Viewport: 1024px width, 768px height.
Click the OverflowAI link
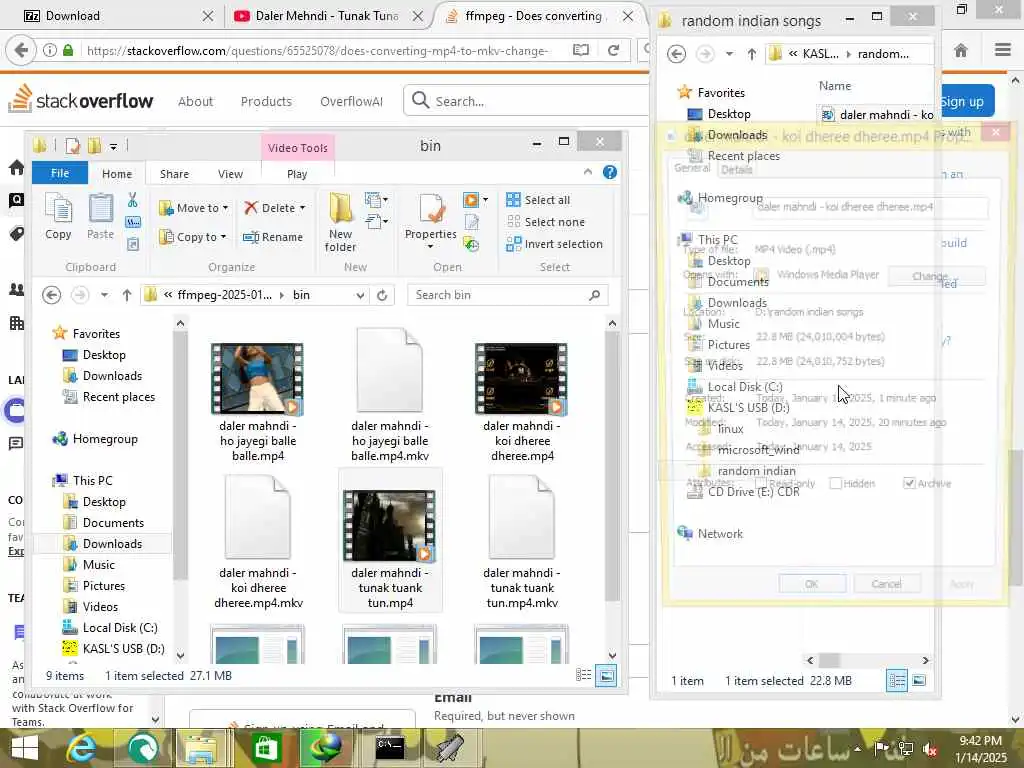click(x=351, y=101)
